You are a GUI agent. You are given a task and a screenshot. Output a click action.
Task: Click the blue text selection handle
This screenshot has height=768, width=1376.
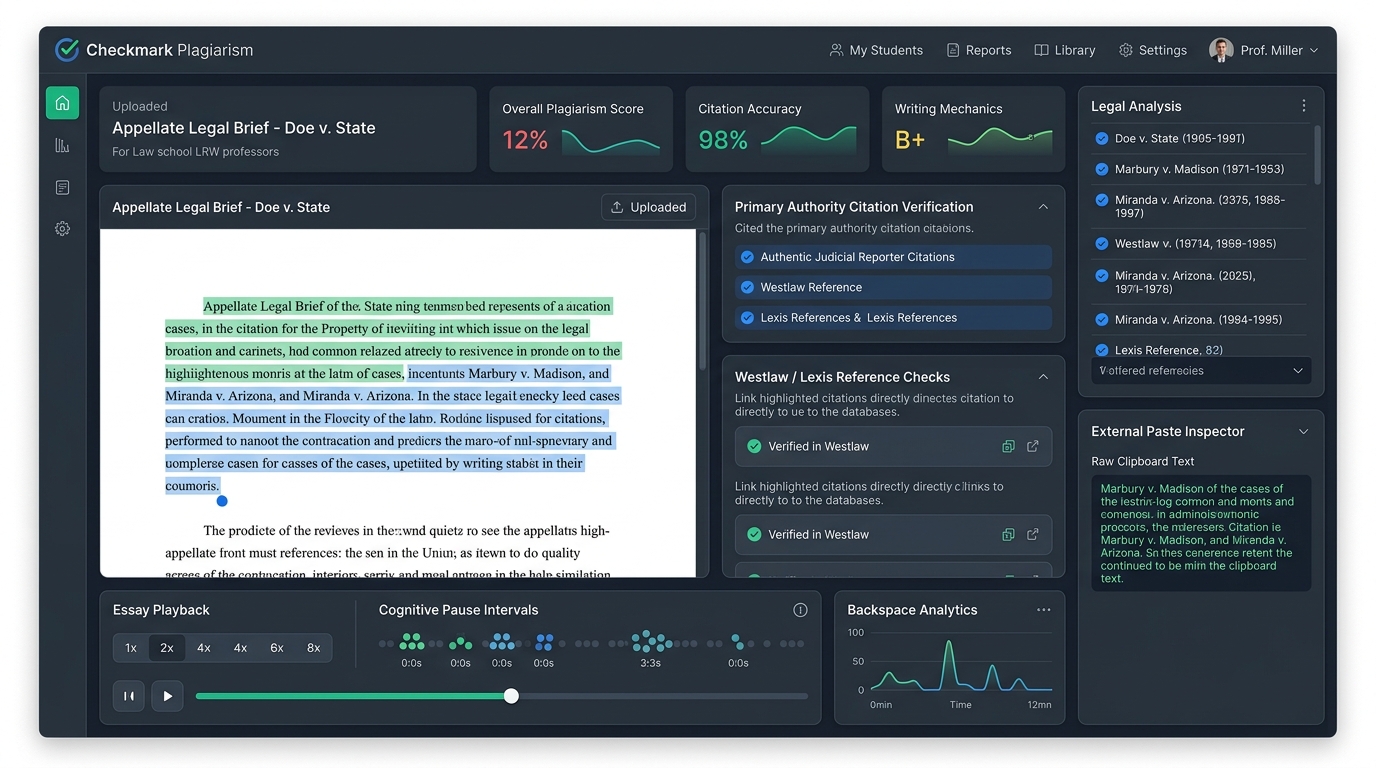click(222, 501)
